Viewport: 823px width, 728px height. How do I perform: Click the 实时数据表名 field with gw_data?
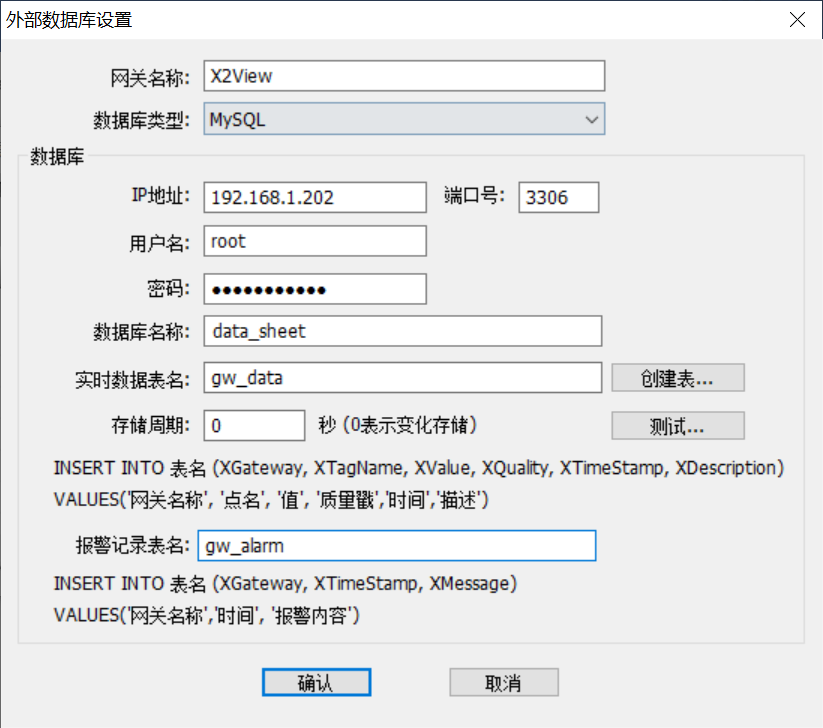pos(403,377)
